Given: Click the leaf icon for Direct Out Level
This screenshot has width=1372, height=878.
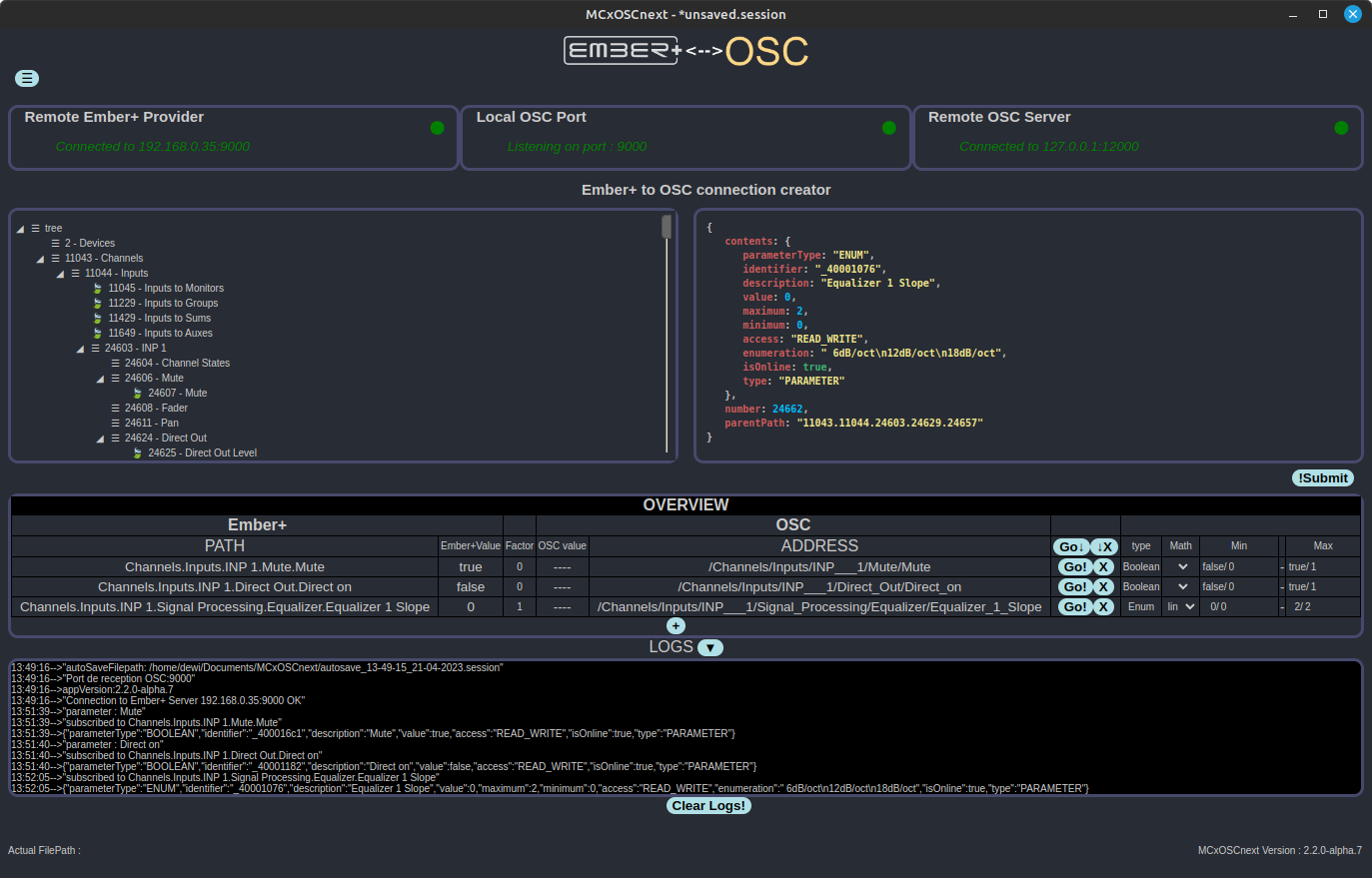Looking at the screenshot, I should [x=138, y=453].
